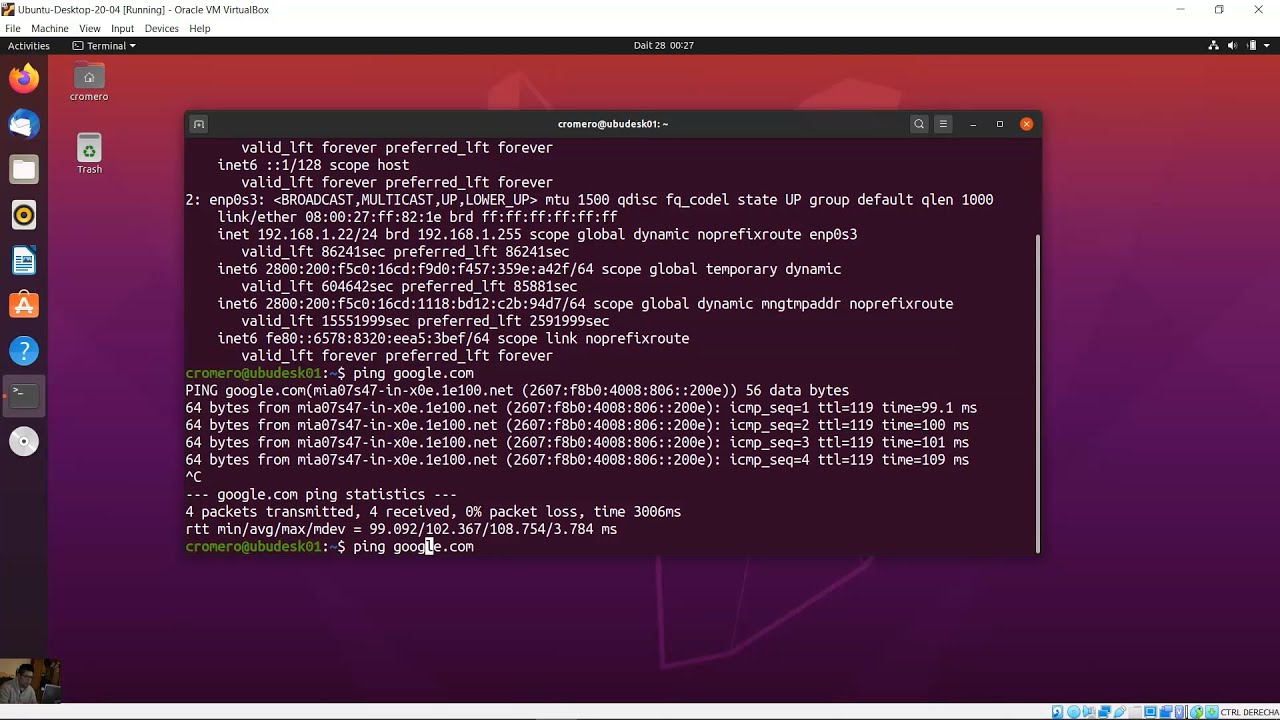Screen dimensions: 1280x720
Task: Click the terminal vertical scrollbar
Action: point(1038,393)
